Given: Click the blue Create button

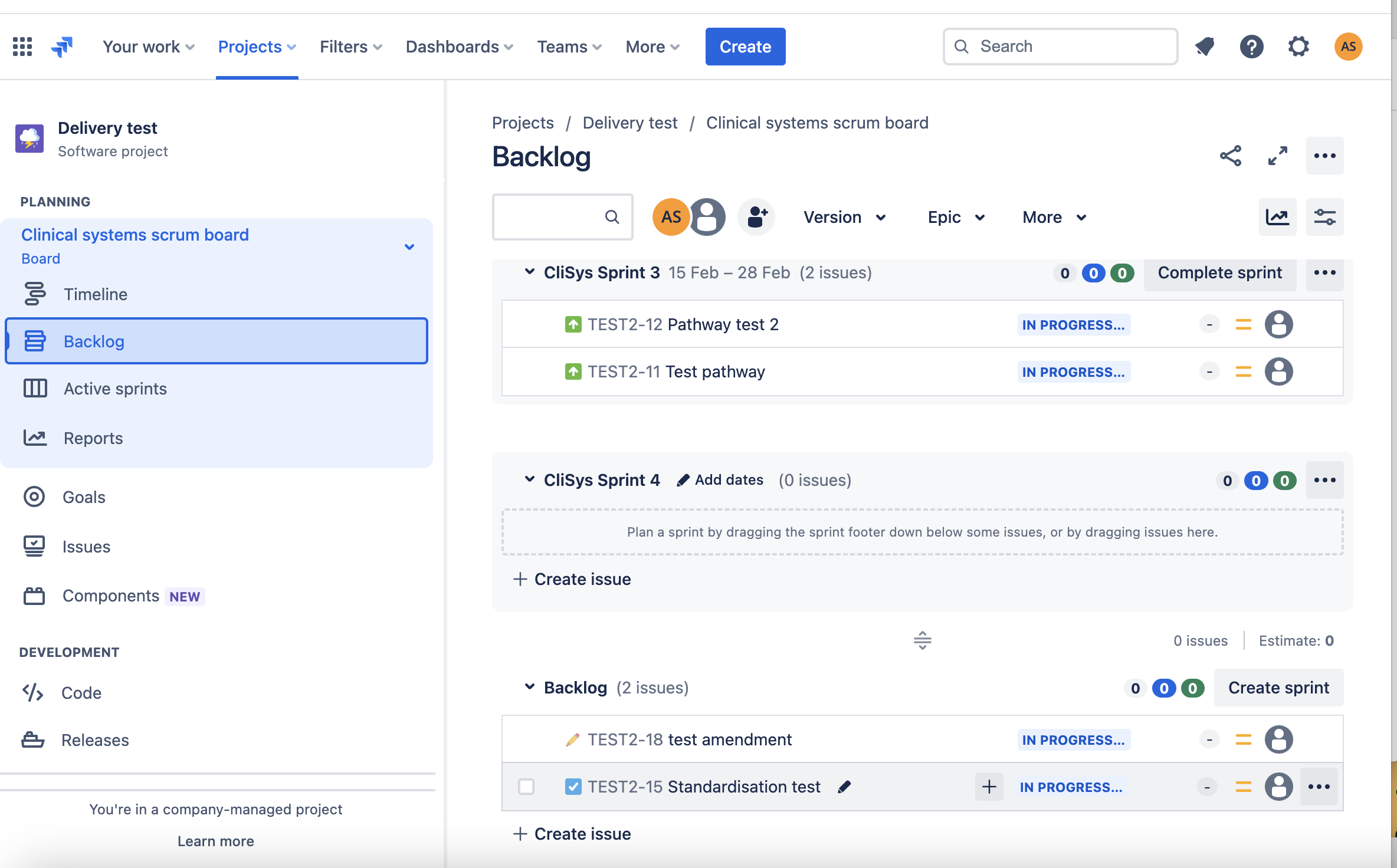Looking at the screenshot, I should 745,47.
